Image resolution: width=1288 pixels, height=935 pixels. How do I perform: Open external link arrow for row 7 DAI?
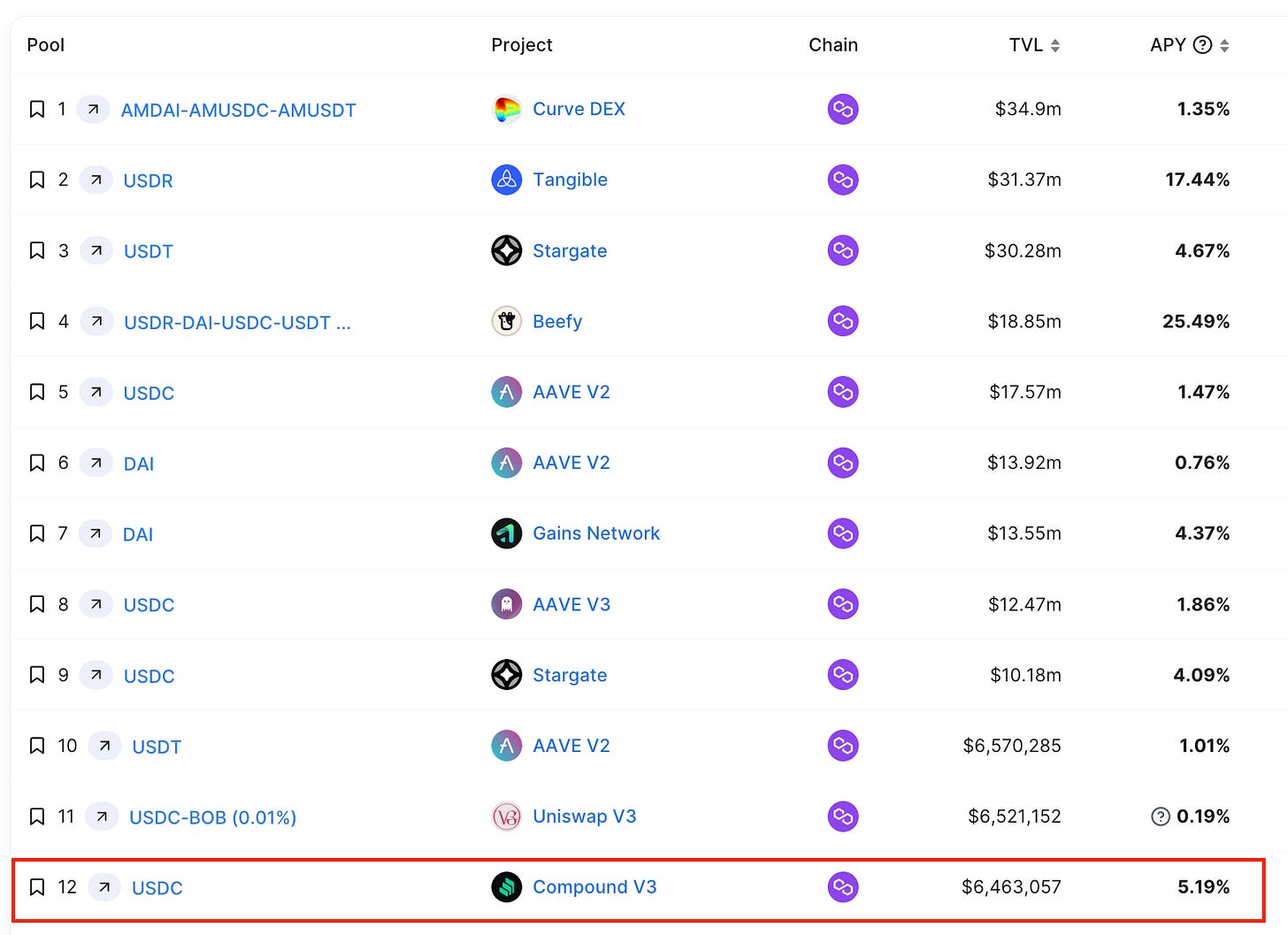(x=95, y=533)
